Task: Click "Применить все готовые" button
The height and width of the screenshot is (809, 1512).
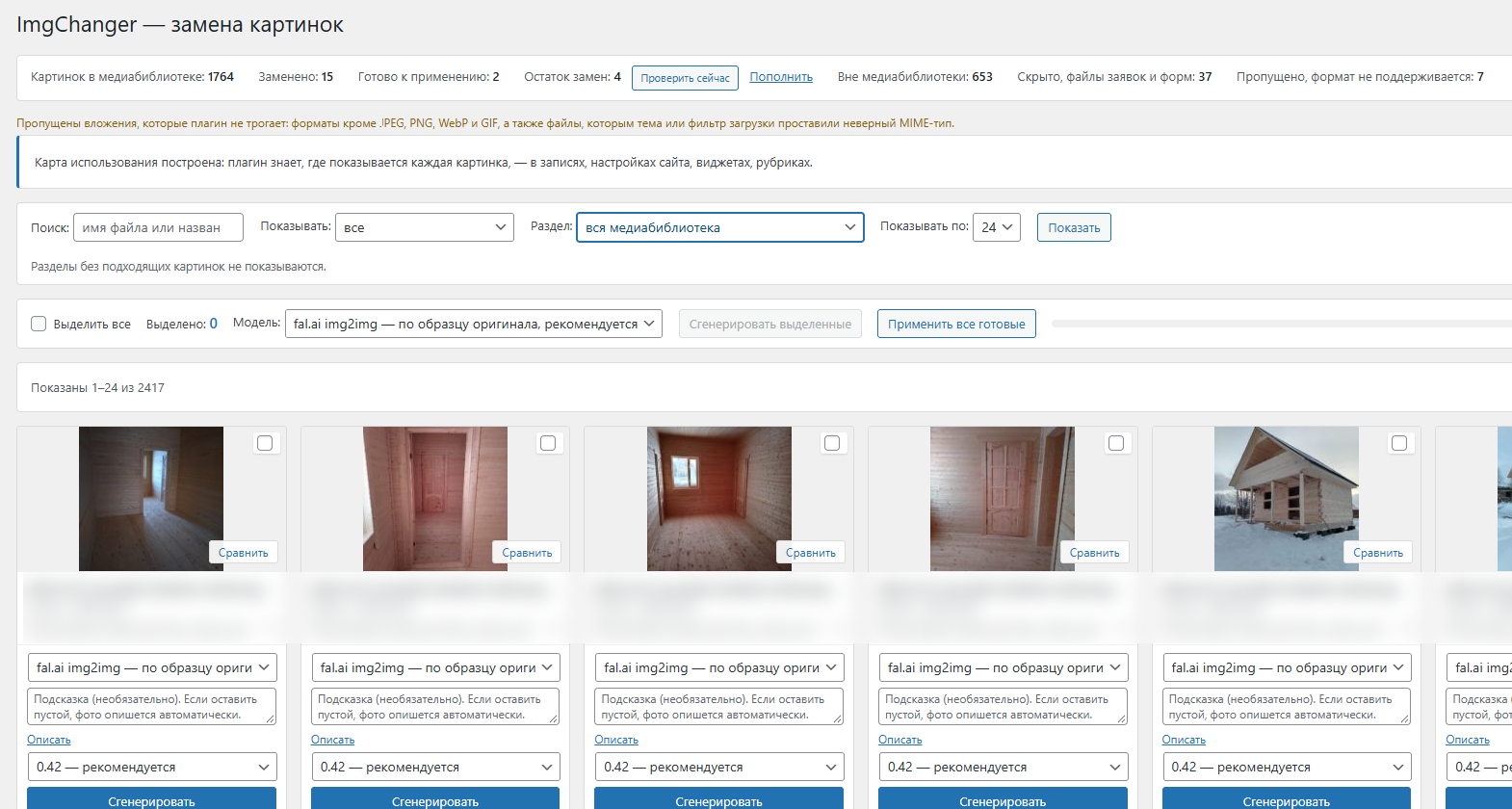Action: pyautogui.click(x=956, y=324)
